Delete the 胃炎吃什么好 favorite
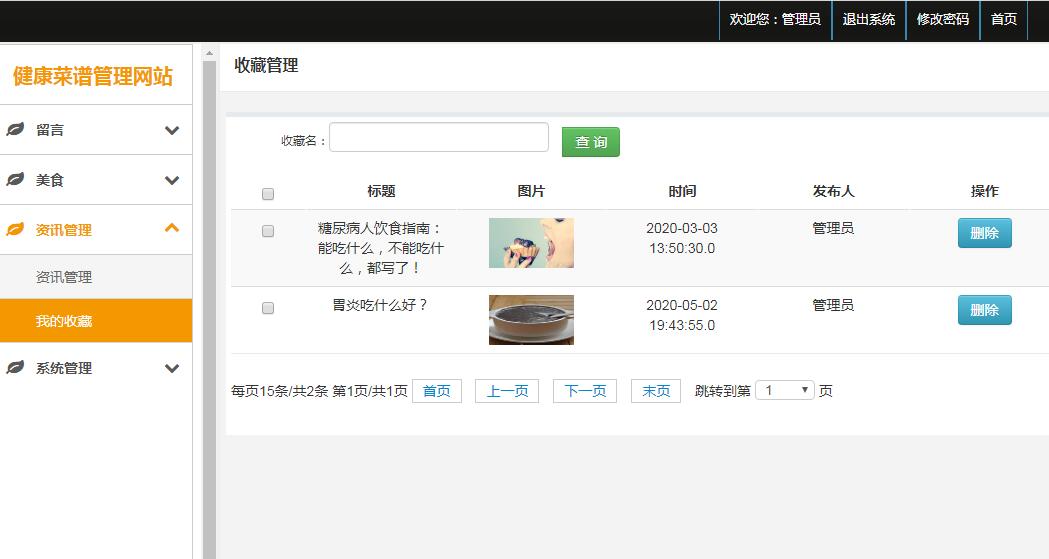Image resolution: width=1049 pixels, height=559 pixels. [984, 310]
